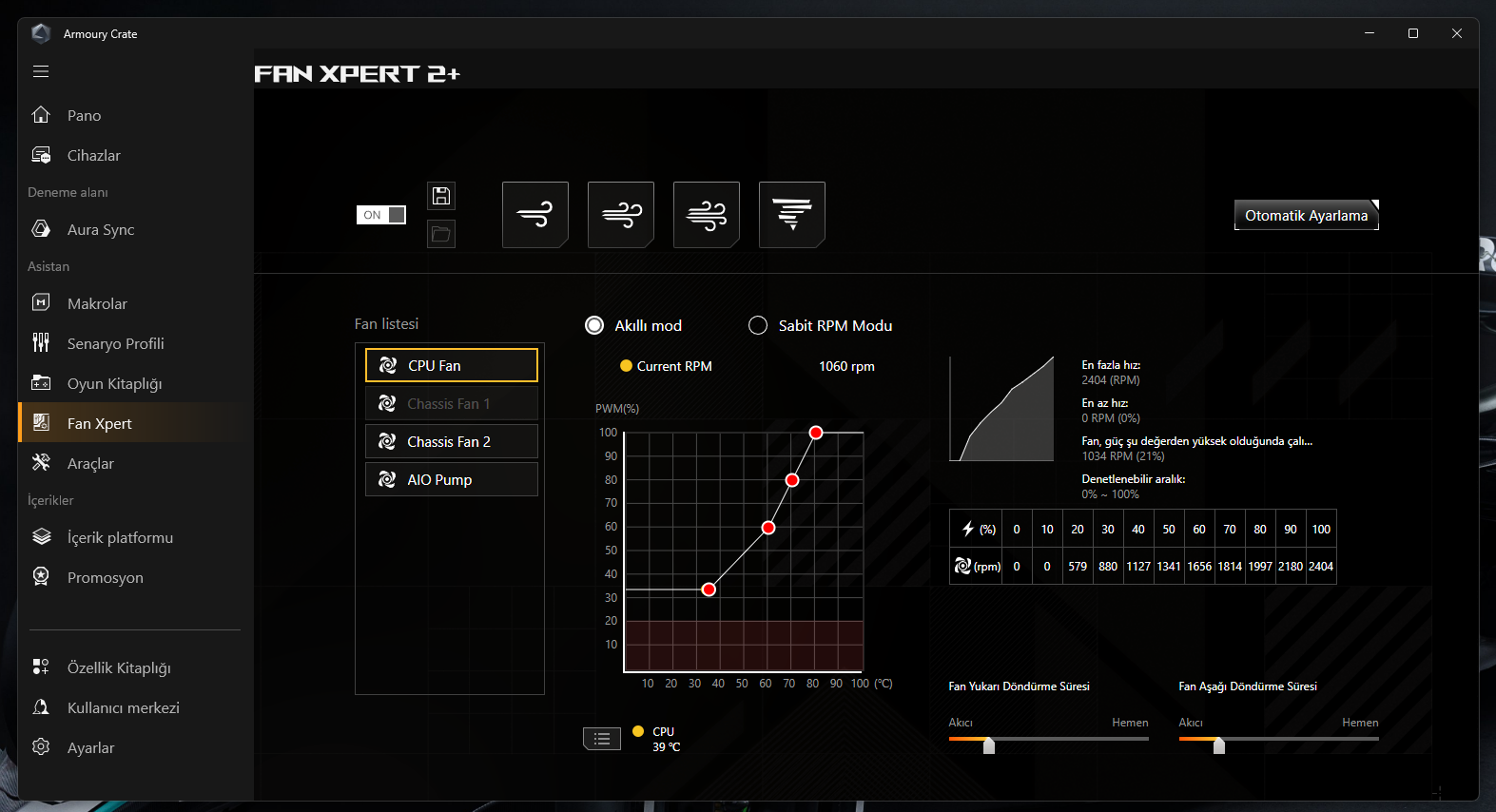
Task: Select Chassis Fan 2 in the fan list
Action: click(452, 441)
